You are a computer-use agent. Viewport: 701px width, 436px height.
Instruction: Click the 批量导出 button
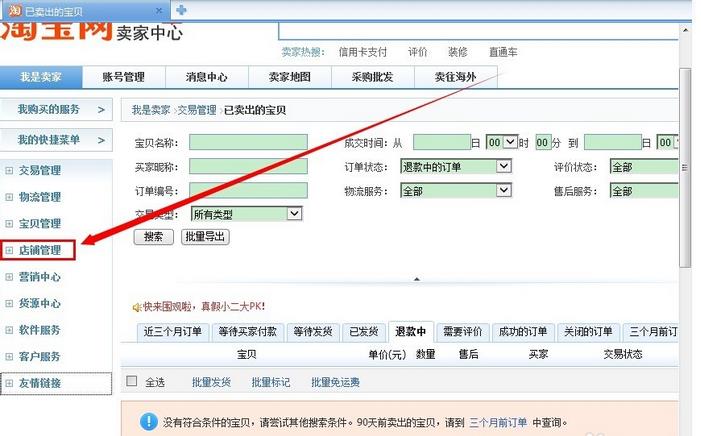coord(205,237)
